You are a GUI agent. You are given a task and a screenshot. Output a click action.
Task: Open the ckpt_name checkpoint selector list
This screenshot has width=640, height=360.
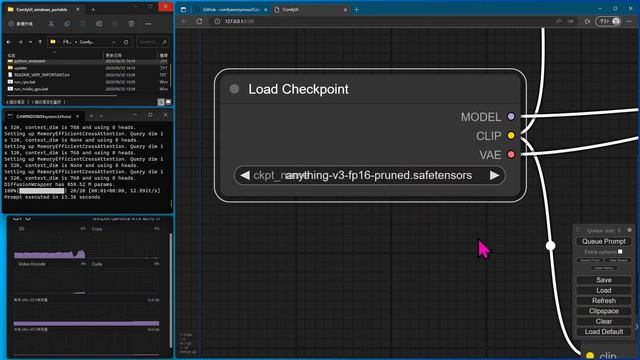[x=369, y=176]
